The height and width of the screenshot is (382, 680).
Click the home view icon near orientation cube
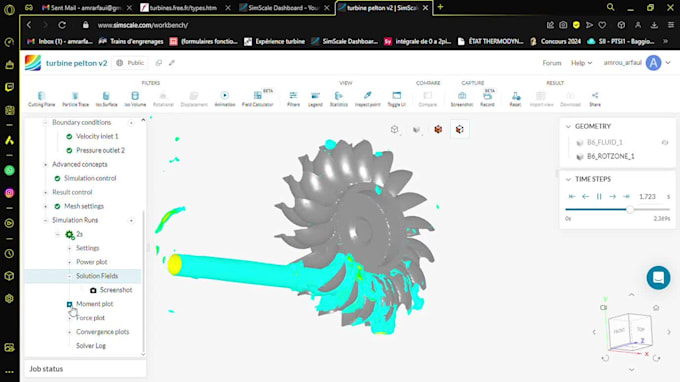click(656, 308)
